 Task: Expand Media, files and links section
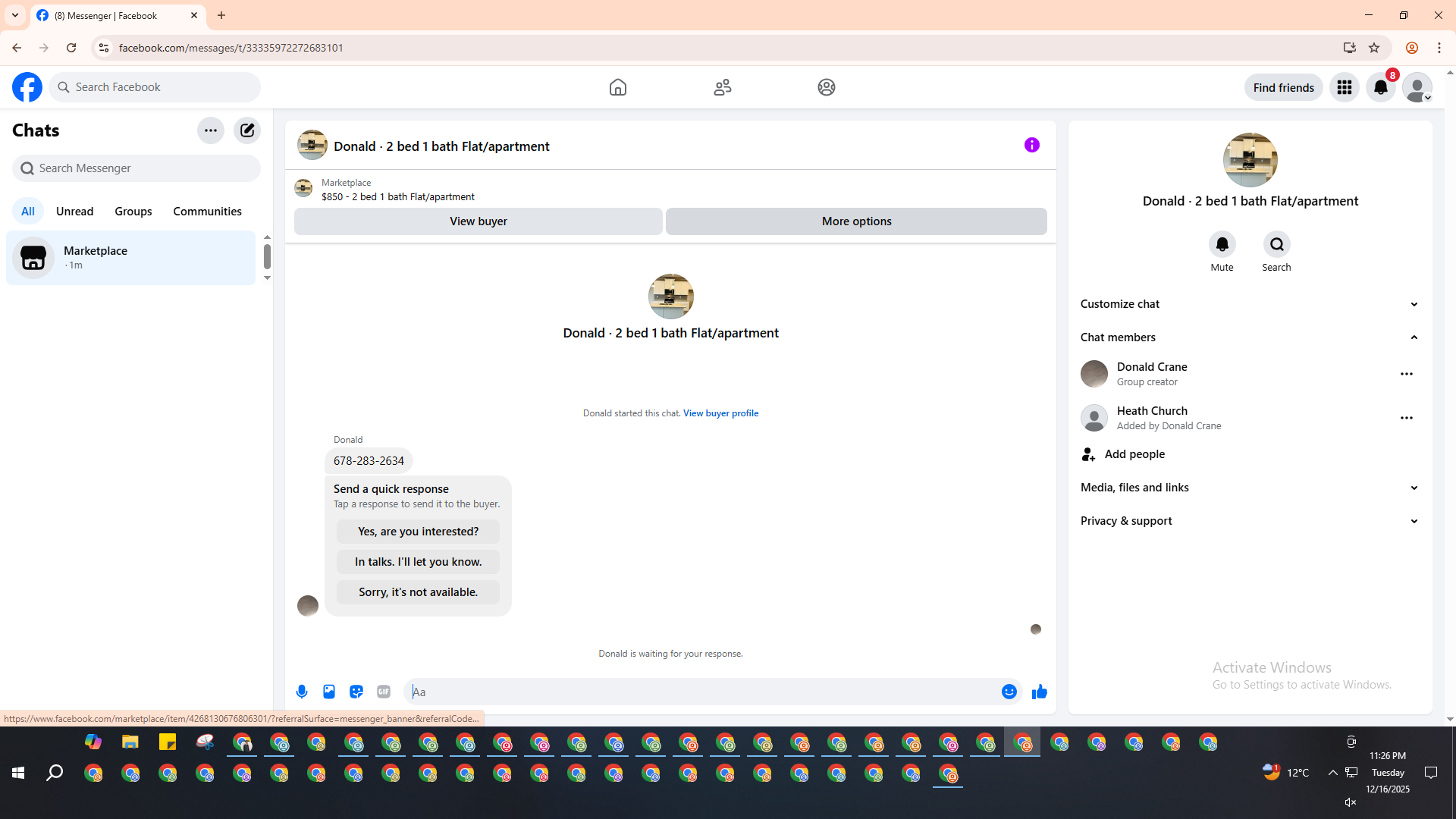point(1250,488)
